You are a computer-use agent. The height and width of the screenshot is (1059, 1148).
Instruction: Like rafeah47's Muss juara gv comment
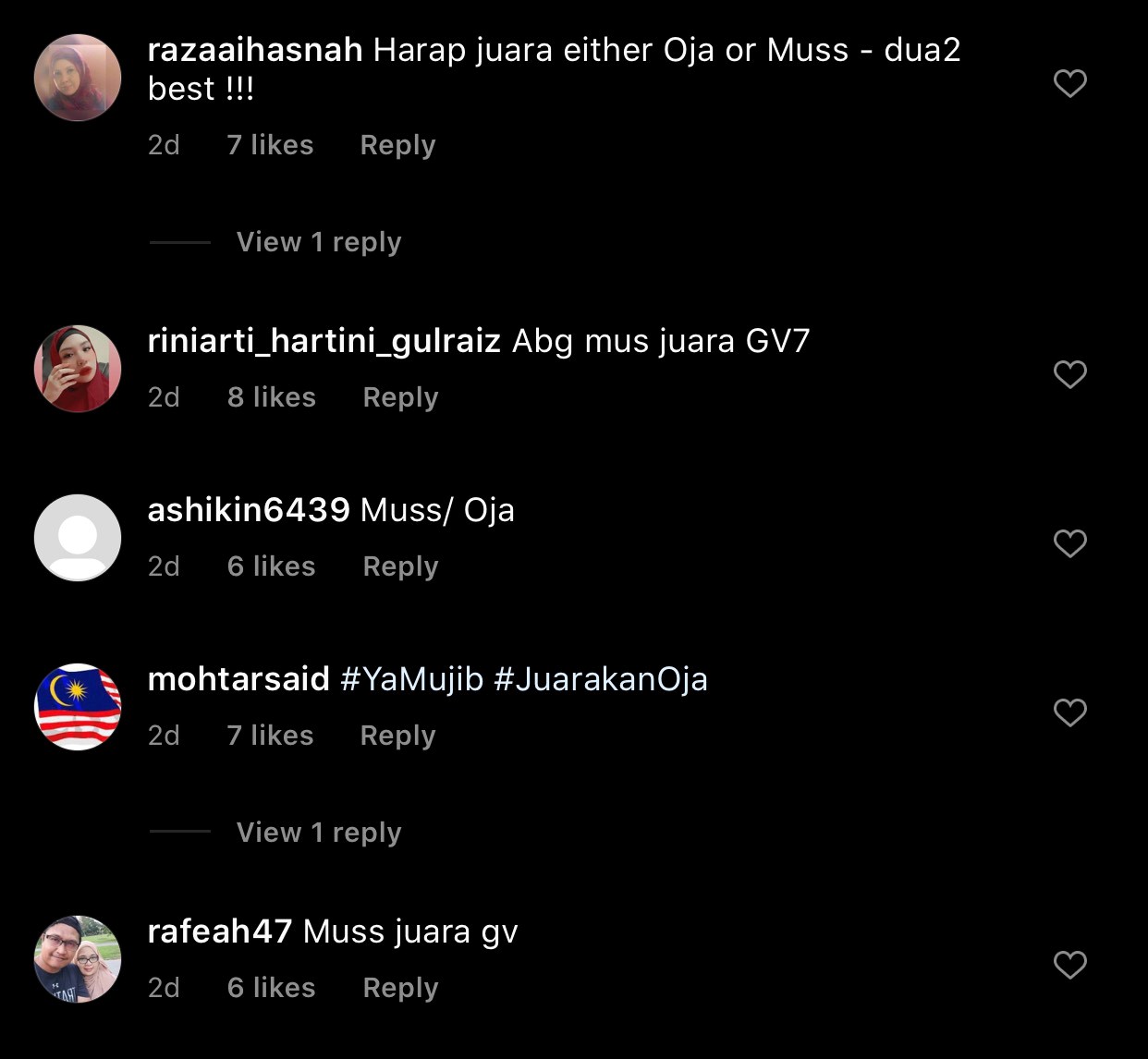(1069, 965)
